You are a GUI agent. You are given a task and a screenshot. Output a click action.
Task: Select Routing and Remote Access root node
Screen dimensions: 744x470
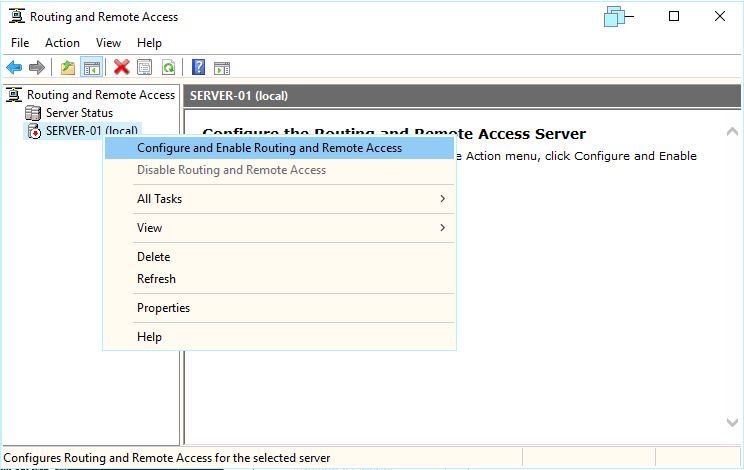pyautogui.click(x=100, y=95)
